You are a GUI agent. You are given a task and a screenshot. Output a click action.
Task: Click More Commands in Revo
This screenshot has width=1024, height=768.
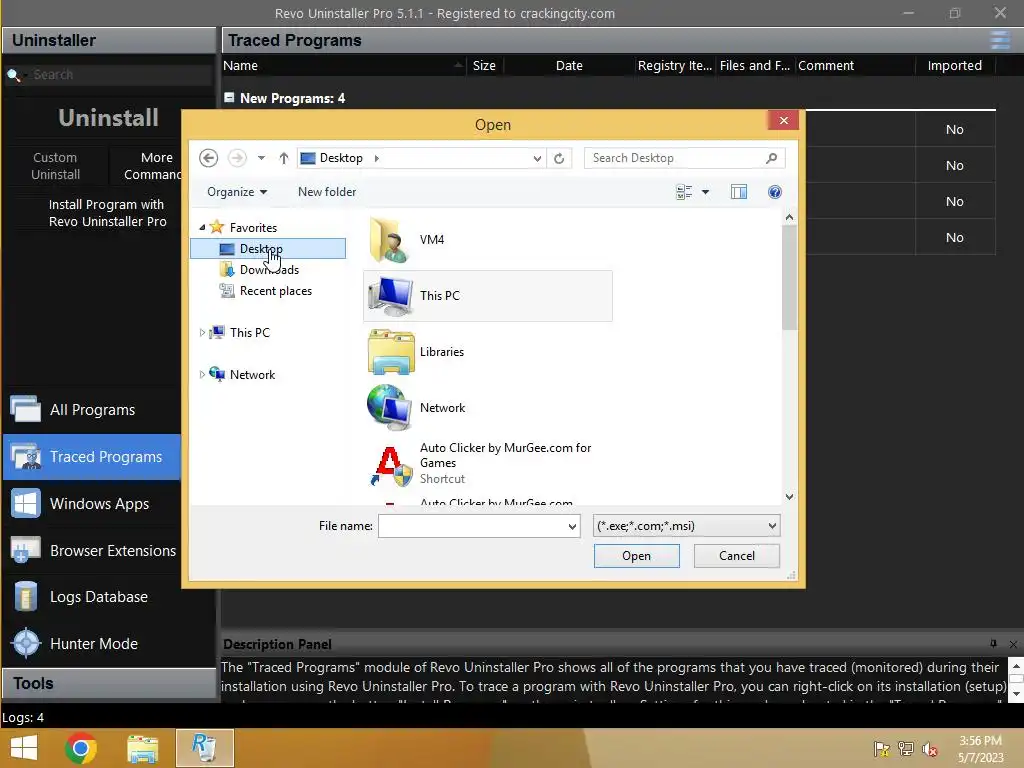coord(152,166)
